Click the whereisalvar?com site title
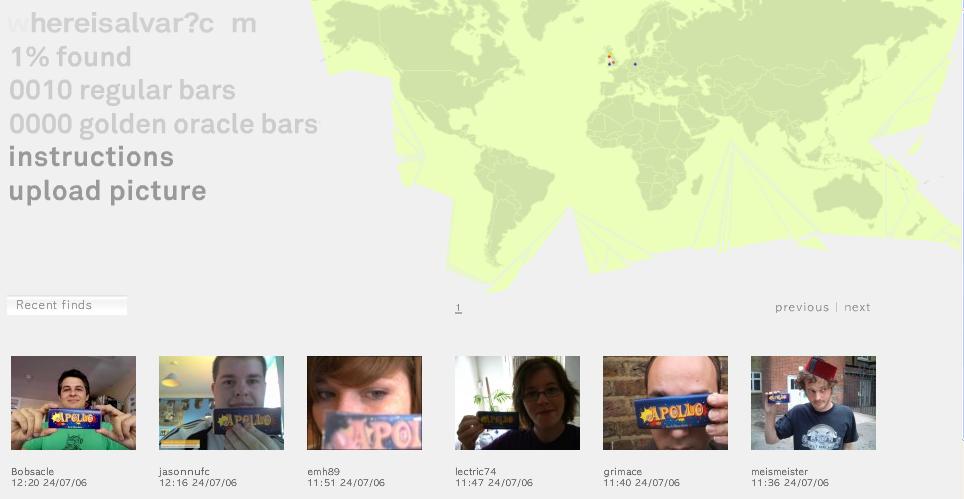This screenshot has height=499, width=964. [133, 23]
